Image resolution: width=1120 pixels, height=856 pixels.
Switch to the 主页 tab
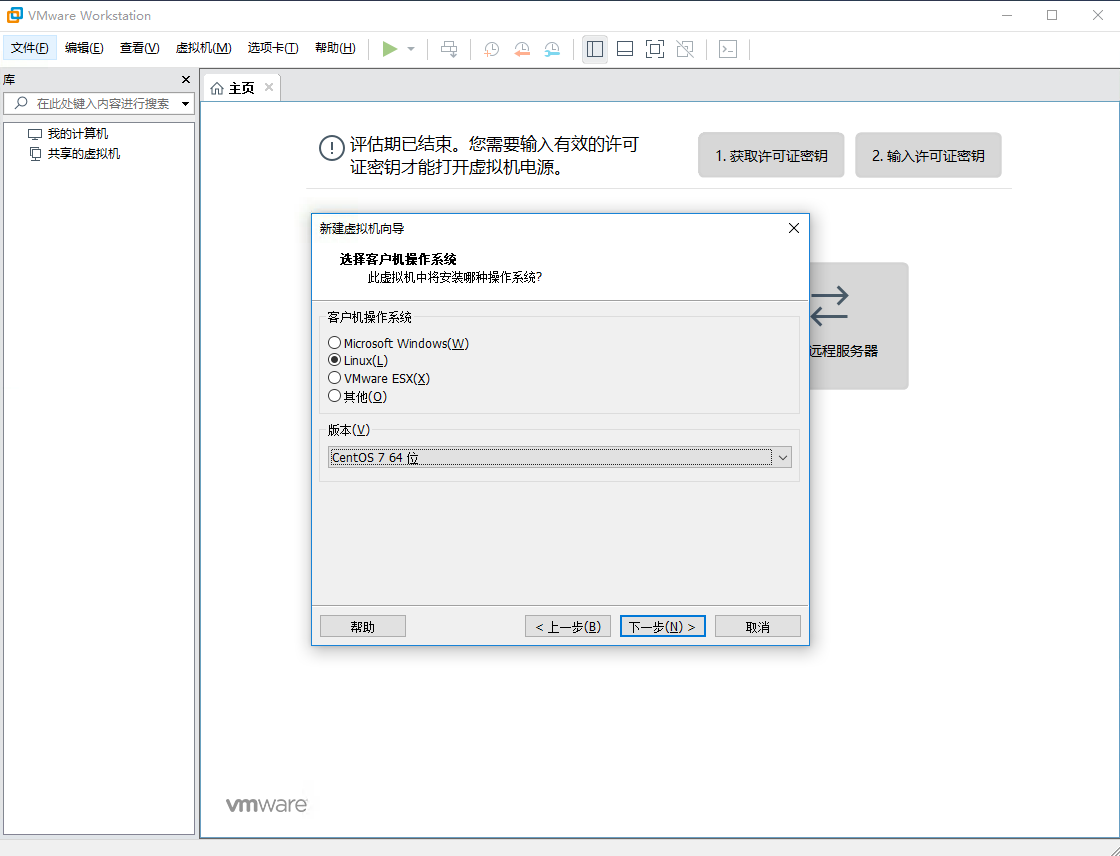coord(241,88)
